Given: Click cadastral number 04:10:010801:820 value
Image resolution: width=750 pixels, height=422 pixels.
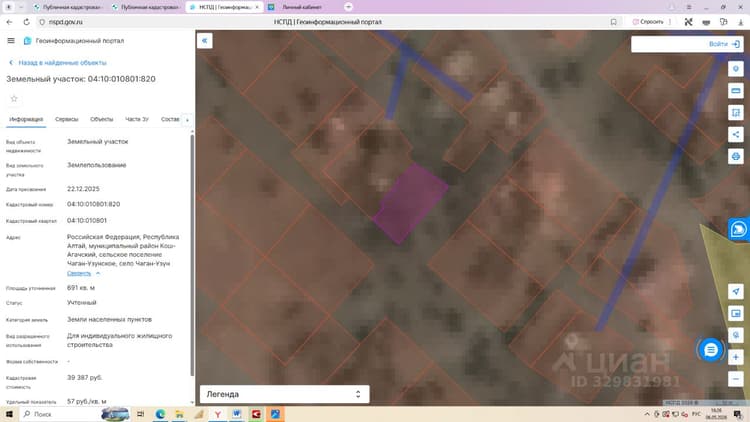Looking at the screenshot, I should pos(94,204).
